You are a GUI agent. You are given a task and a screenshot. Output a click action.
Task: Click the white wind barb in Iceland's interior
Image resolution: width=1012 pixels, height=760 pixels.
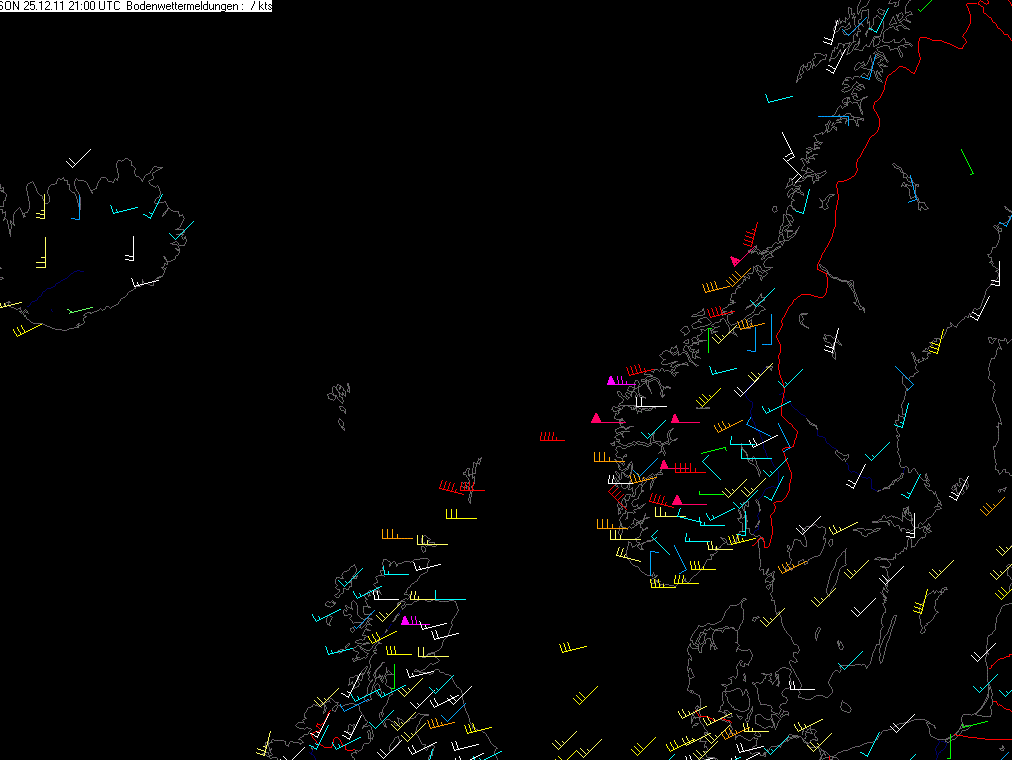point(130,249)
